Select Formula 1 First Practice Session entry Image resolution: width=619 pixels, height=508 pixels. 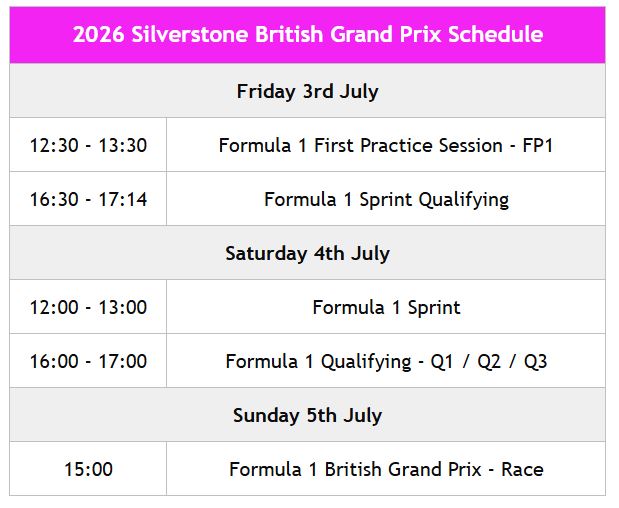tap(386, 146)
